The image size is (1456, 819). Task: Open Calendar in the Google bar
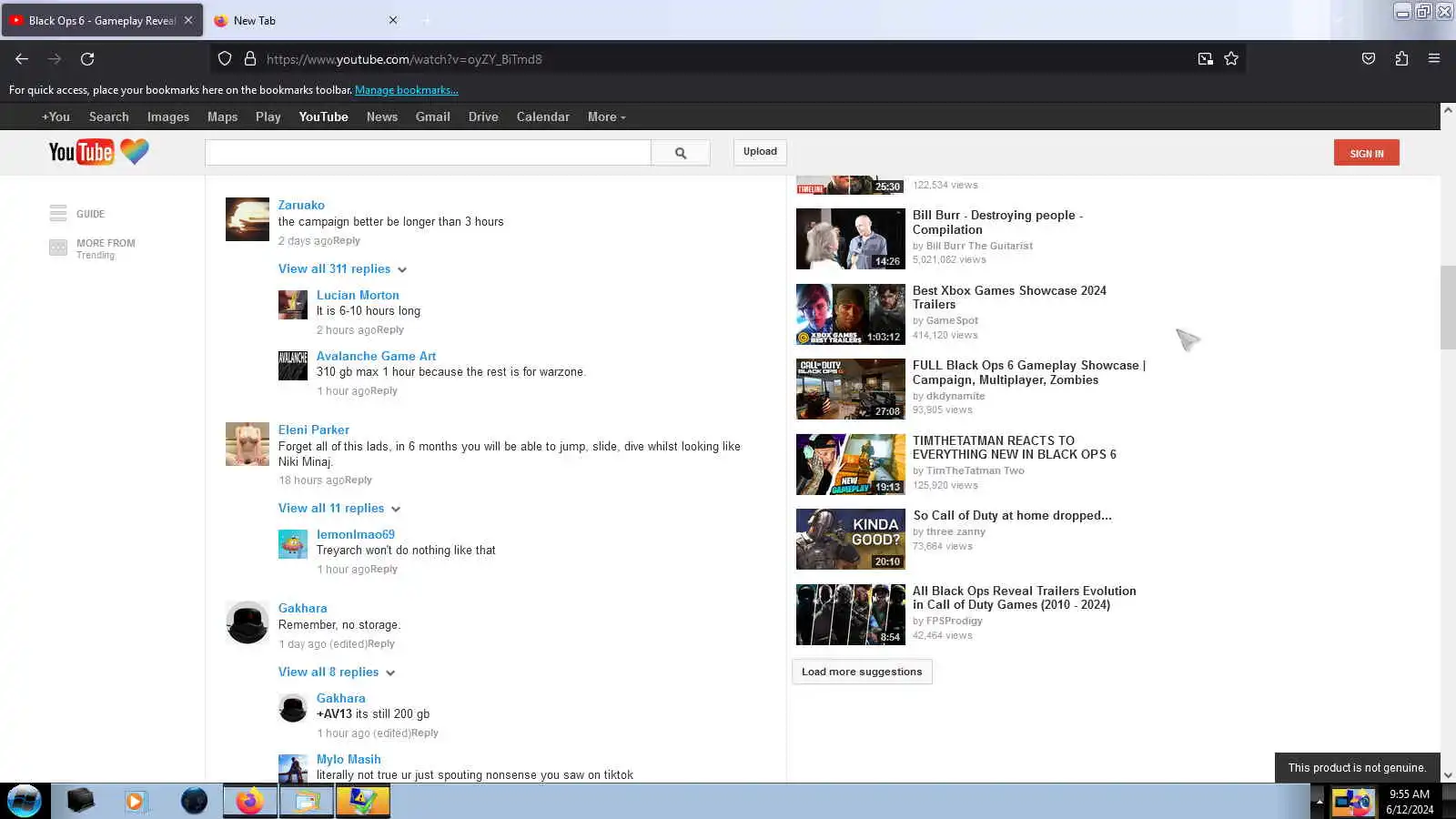543,116
